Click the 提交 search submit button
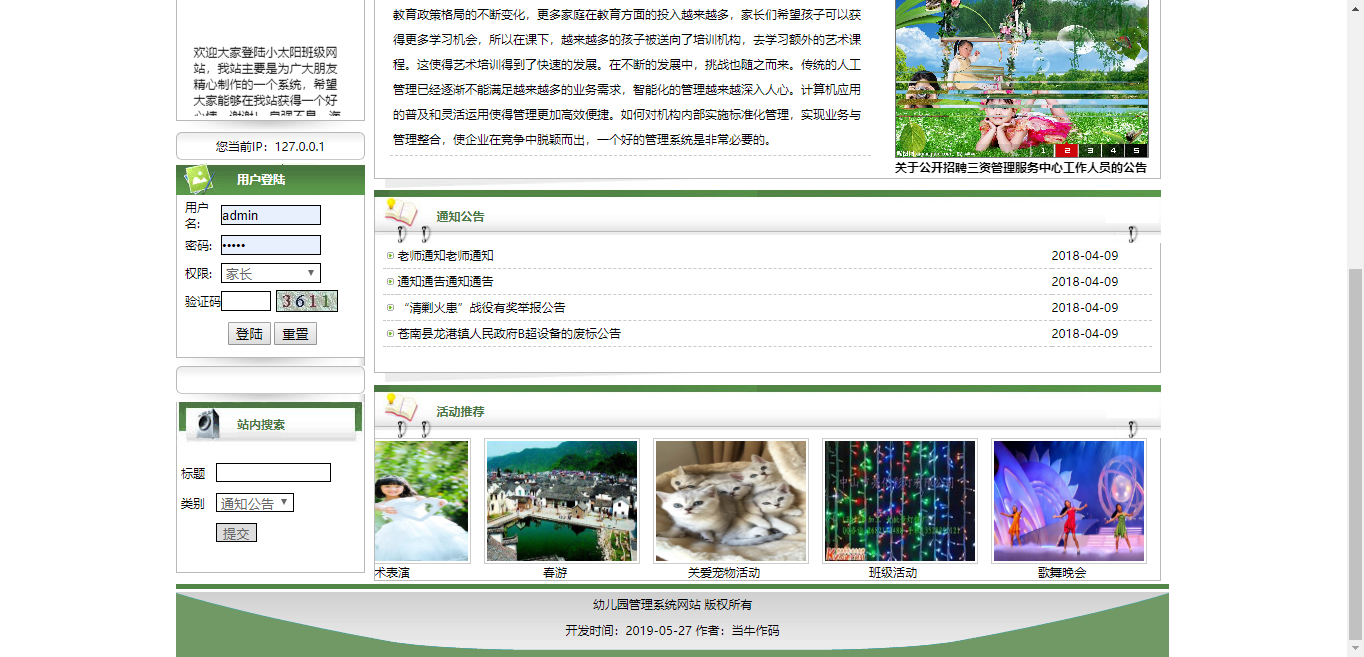This screenshot has height=657, width=1364. pos(236,533)
